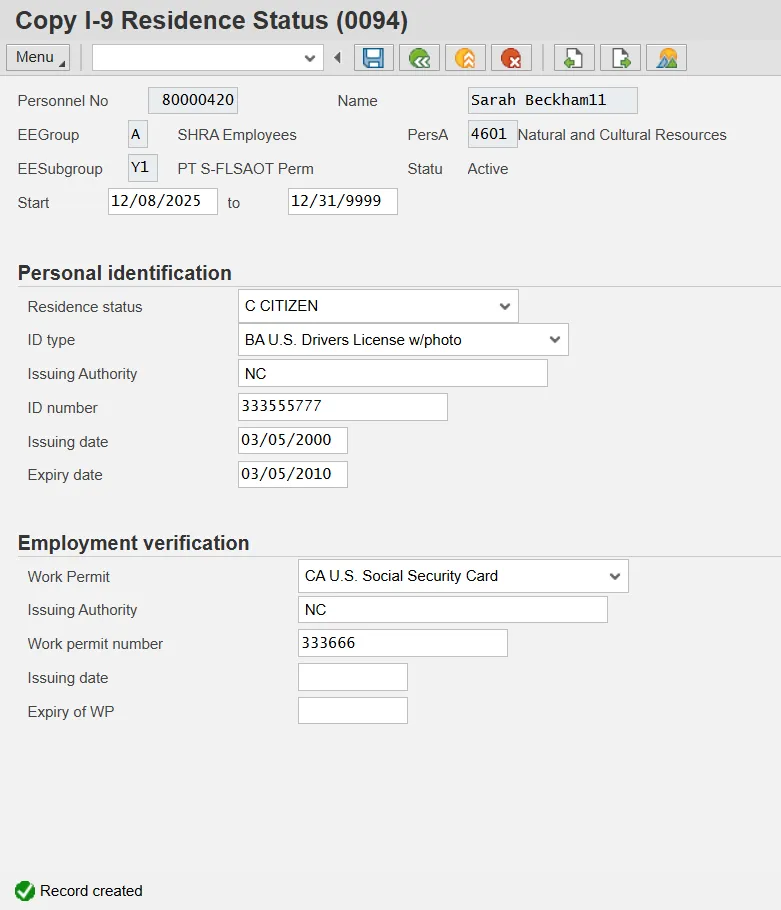Image resolution: width=781 pixels, height=910 pixels.
Task: Click the orange Exit icon
Action: (x=465, y=58)
